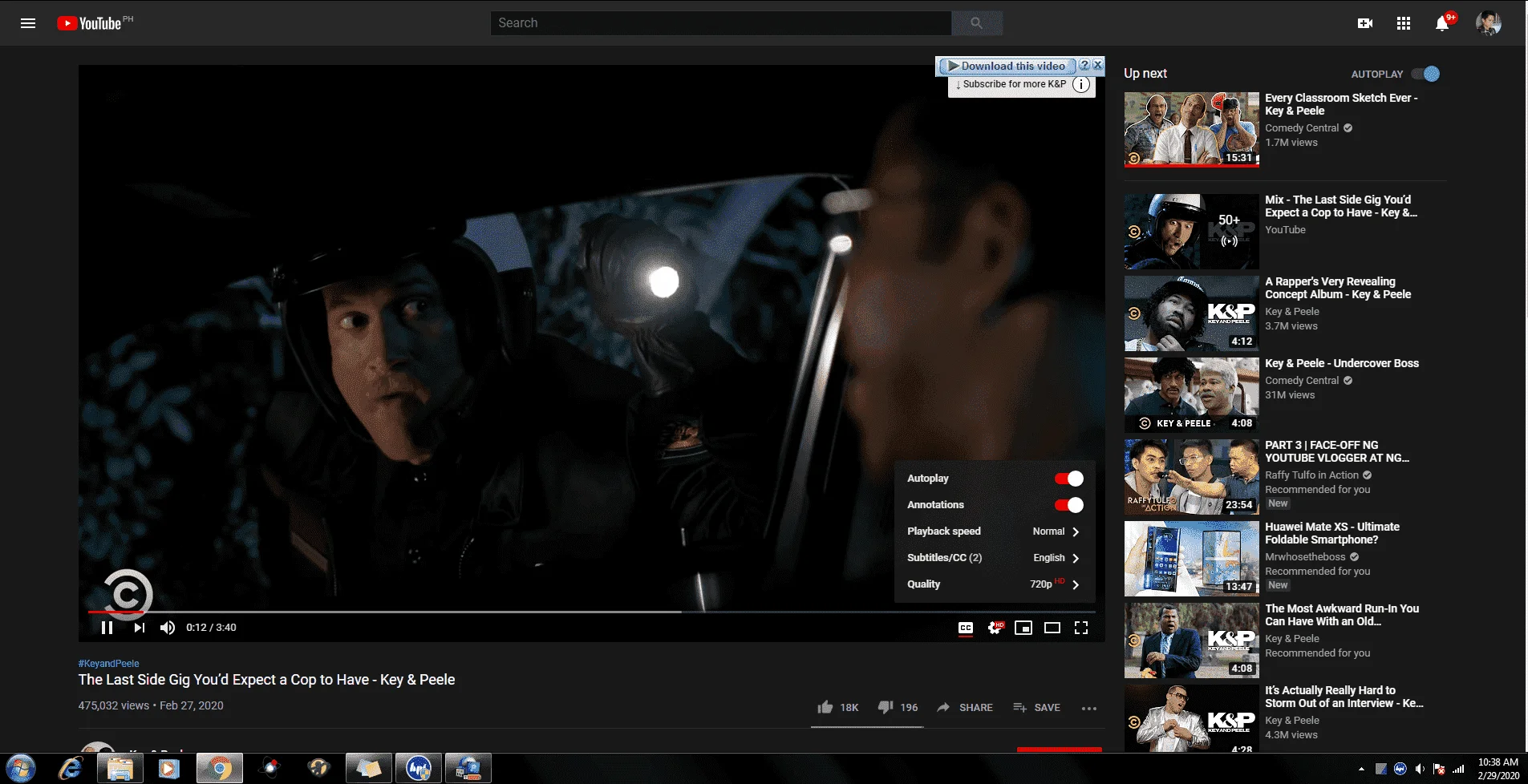Launch Internet Explorer from the taskbar
The width and height of the screenshot is (1528, 784).
pos(71,768)
